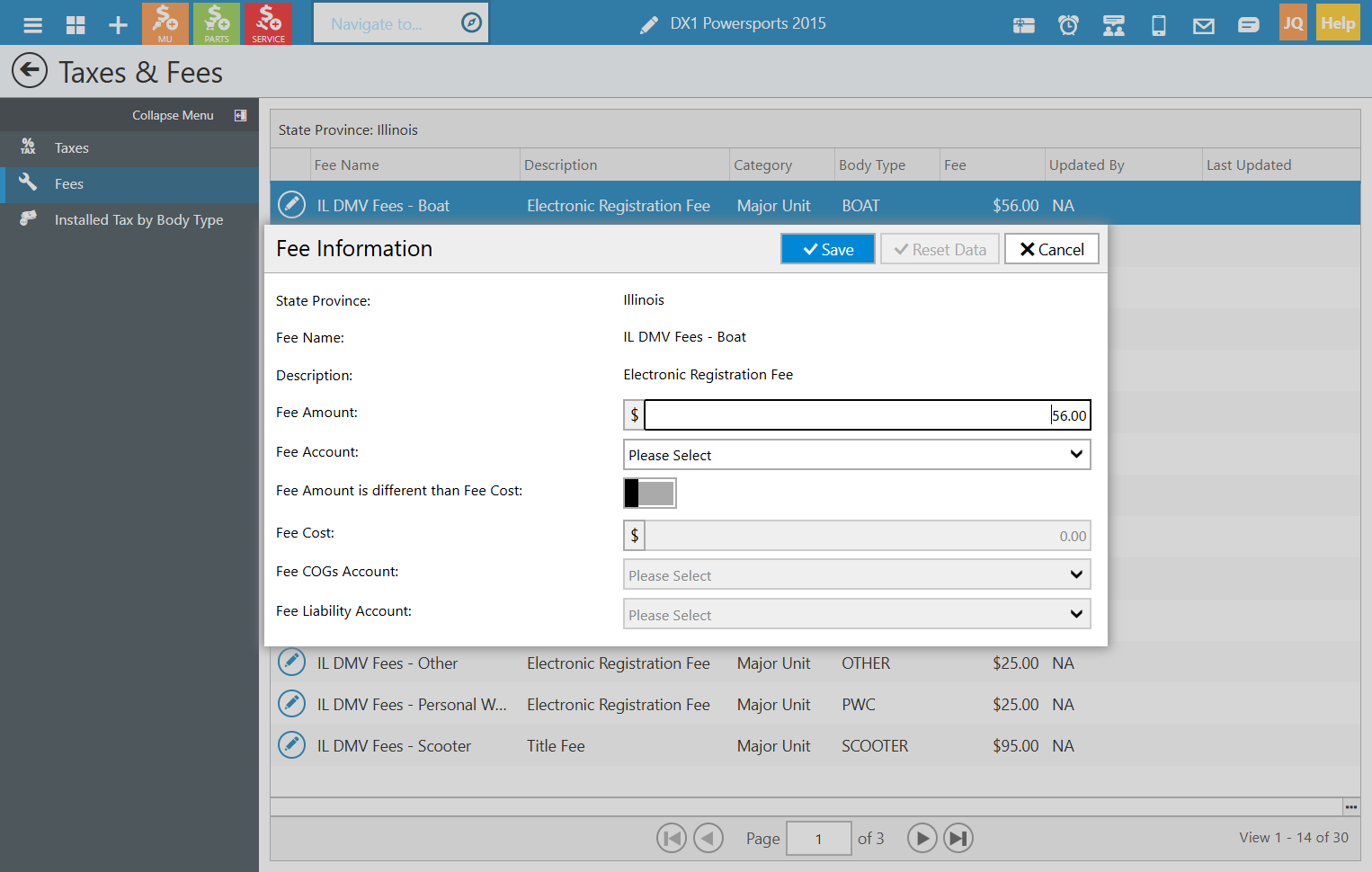Open the Fee COGs Account dropdown
Image resolution: width=1372 pixels, height=872 pixels.
pyautogui.click(x=857, y=574)
